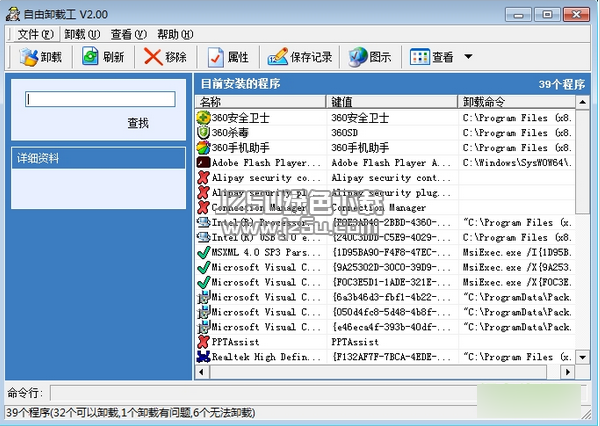
Task: Click the key value 360SD cell
Action: pos(344,132)
